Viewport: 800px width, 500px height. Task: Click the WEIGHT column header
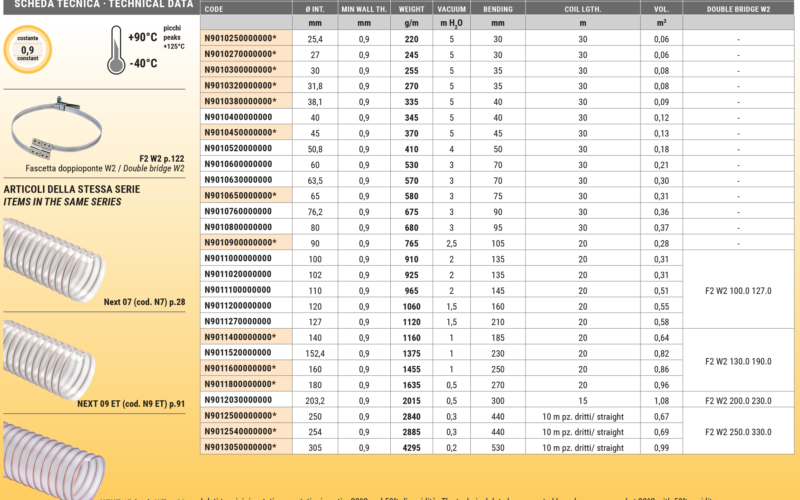[x=411, y=8]
